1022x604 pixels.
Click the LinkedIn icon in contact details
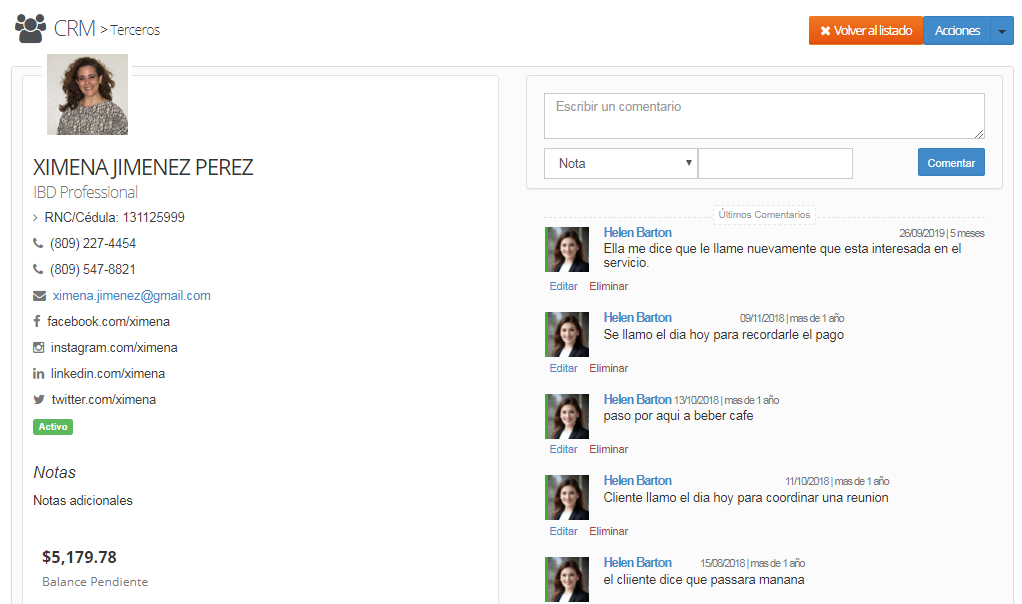(x=38, y=374)
